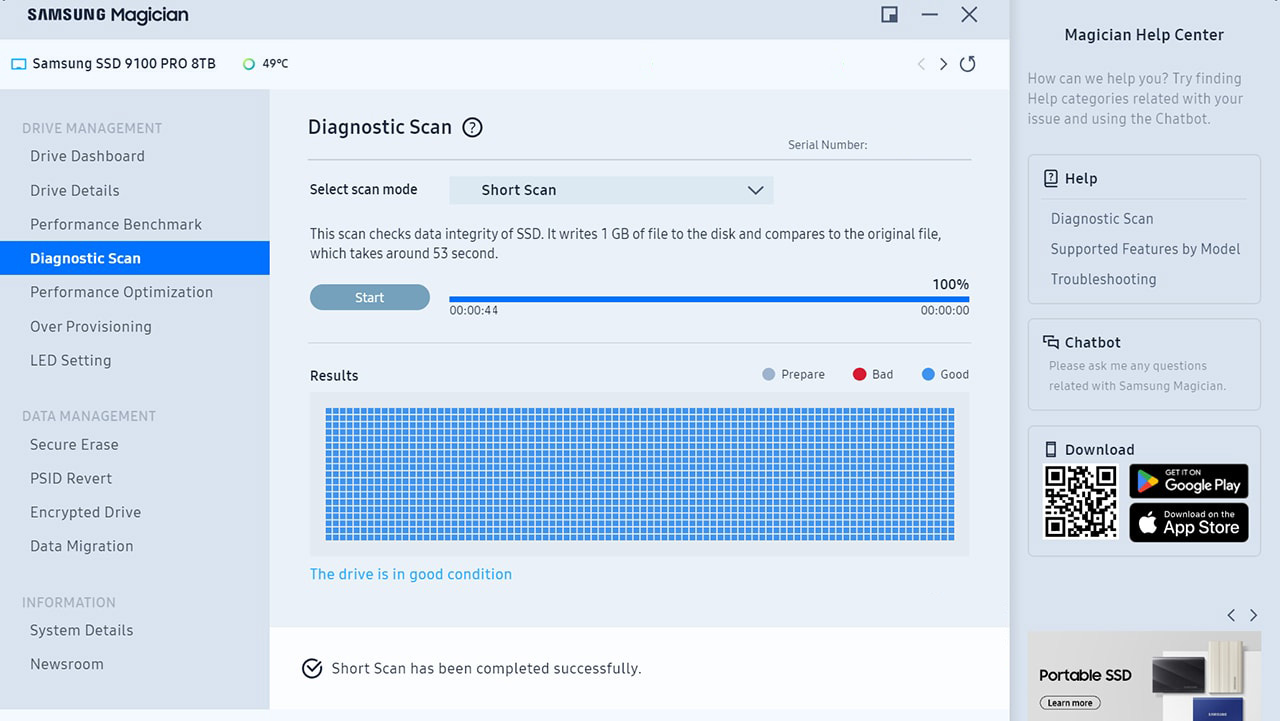Click the scan progress bar
This screenshot has height=721, width=1280.
[x=708, y=298]
